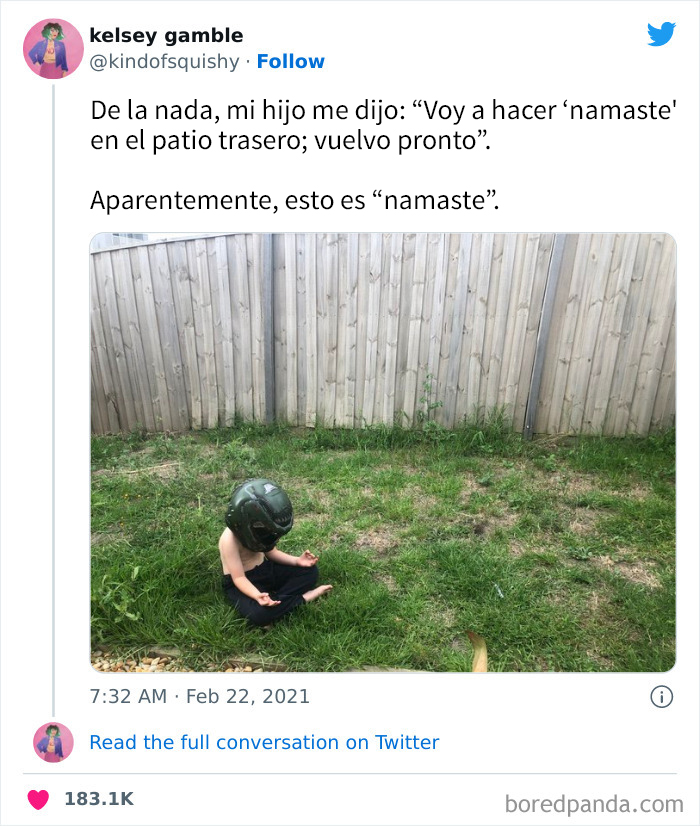The height and width of the screenshot is (826, 700).
Task: Visit the @kindofsquishy handle
Action: click(164, 62)
